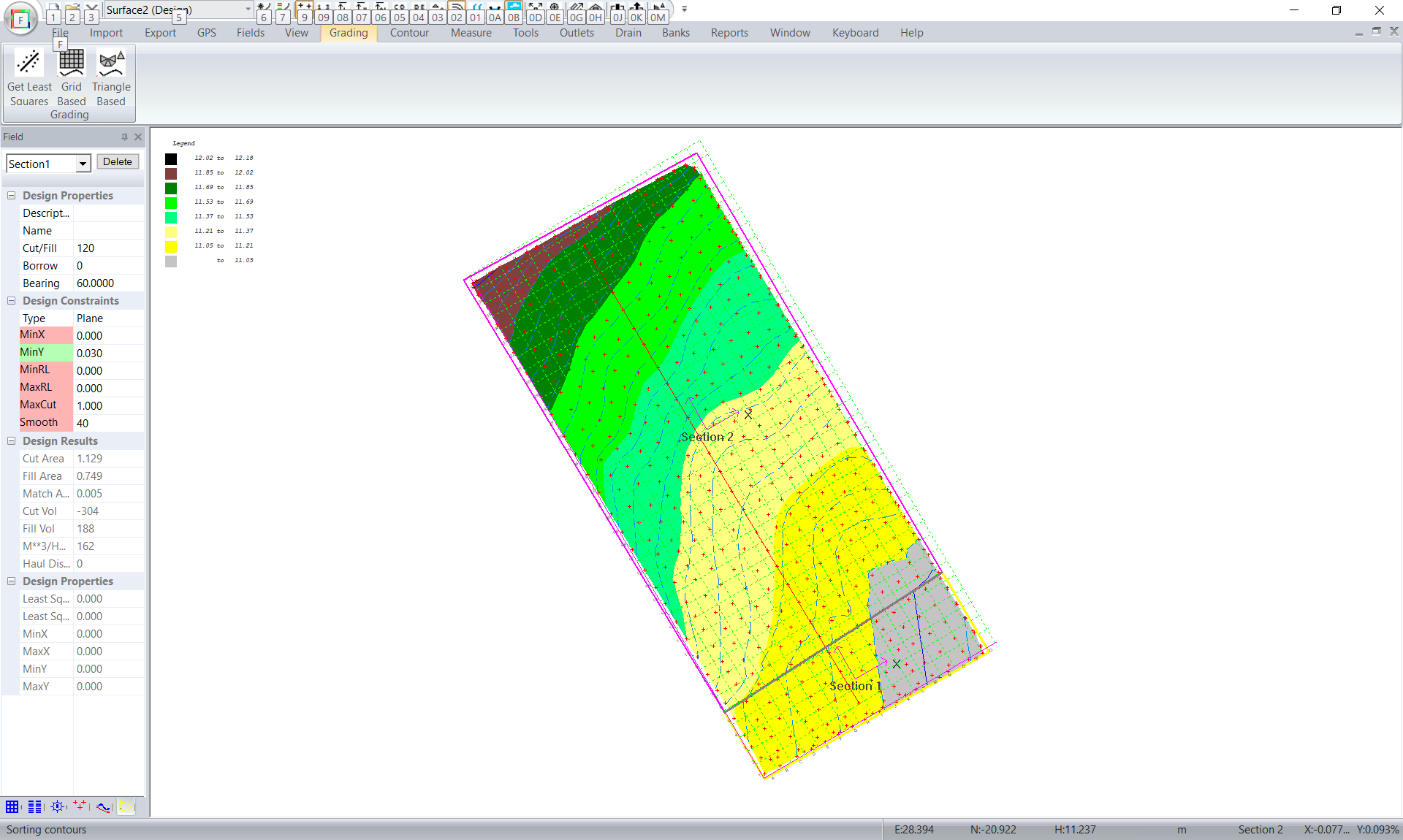The width and height of the screenshot is (1403, 840).
Task: Click the blue sun-shaped icon at bottom
Action: click(x=58, y=806)
